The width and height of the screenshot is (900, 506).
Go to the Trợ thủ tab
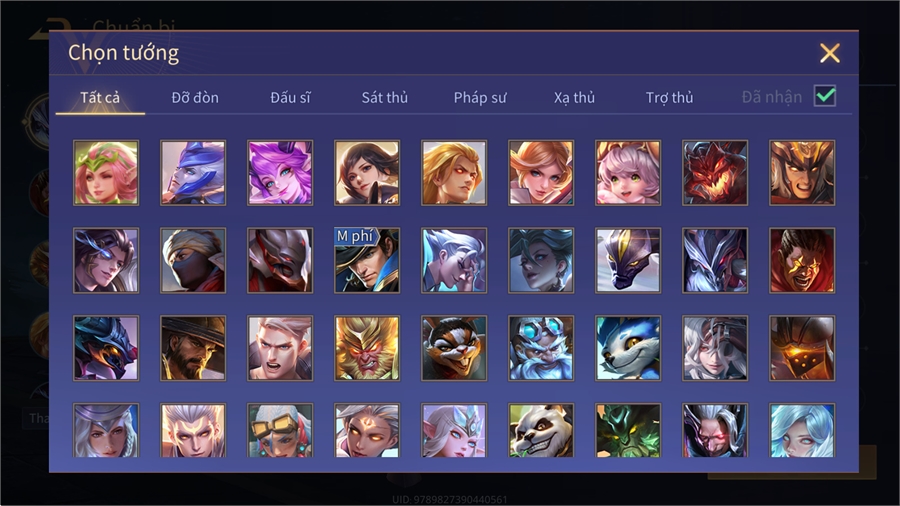[669, 98]
